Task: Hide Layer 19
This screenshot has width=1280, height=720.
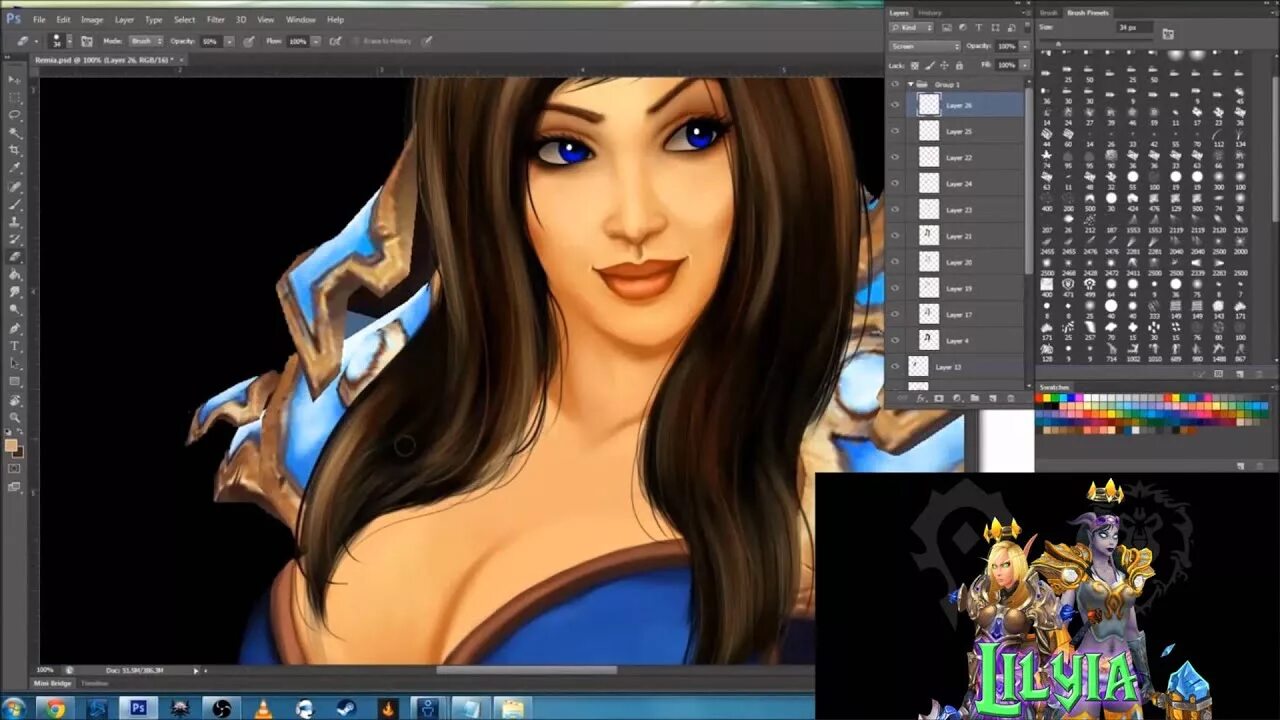Action: [x=895, y=288]
